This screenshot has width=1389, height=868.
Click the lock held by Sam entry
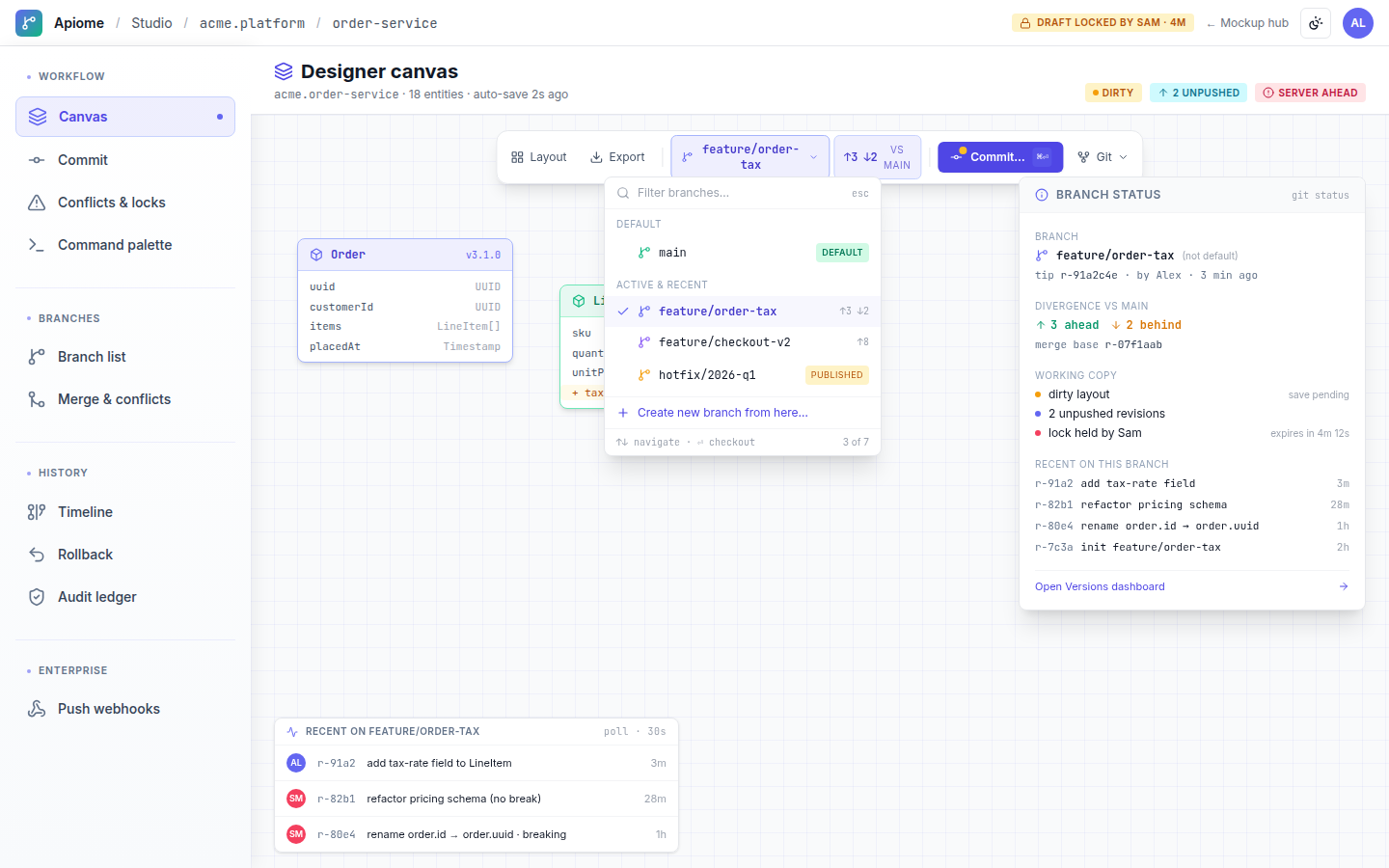[x=1192, y=433]
